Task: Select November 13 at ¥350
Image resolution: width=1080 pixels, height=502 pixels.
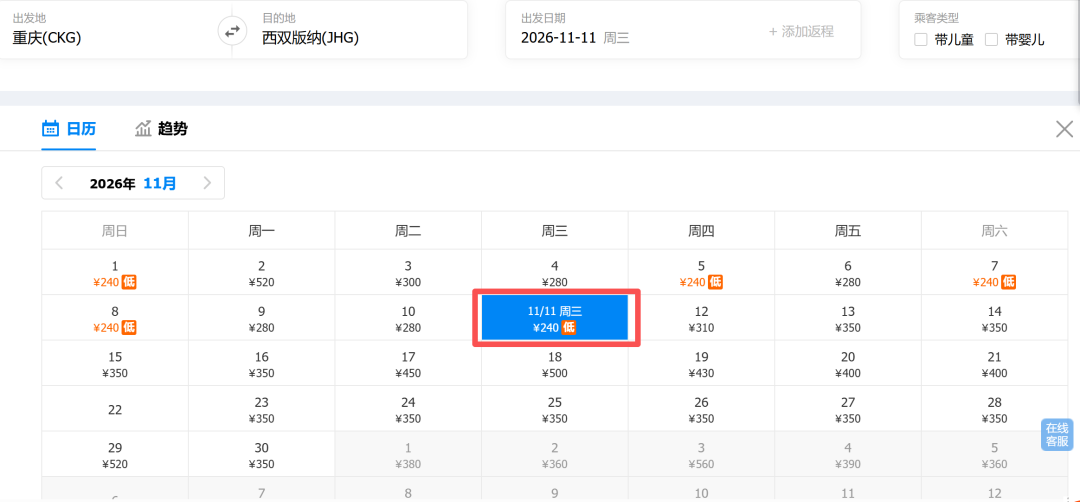Action: click(x=848, y=318)
